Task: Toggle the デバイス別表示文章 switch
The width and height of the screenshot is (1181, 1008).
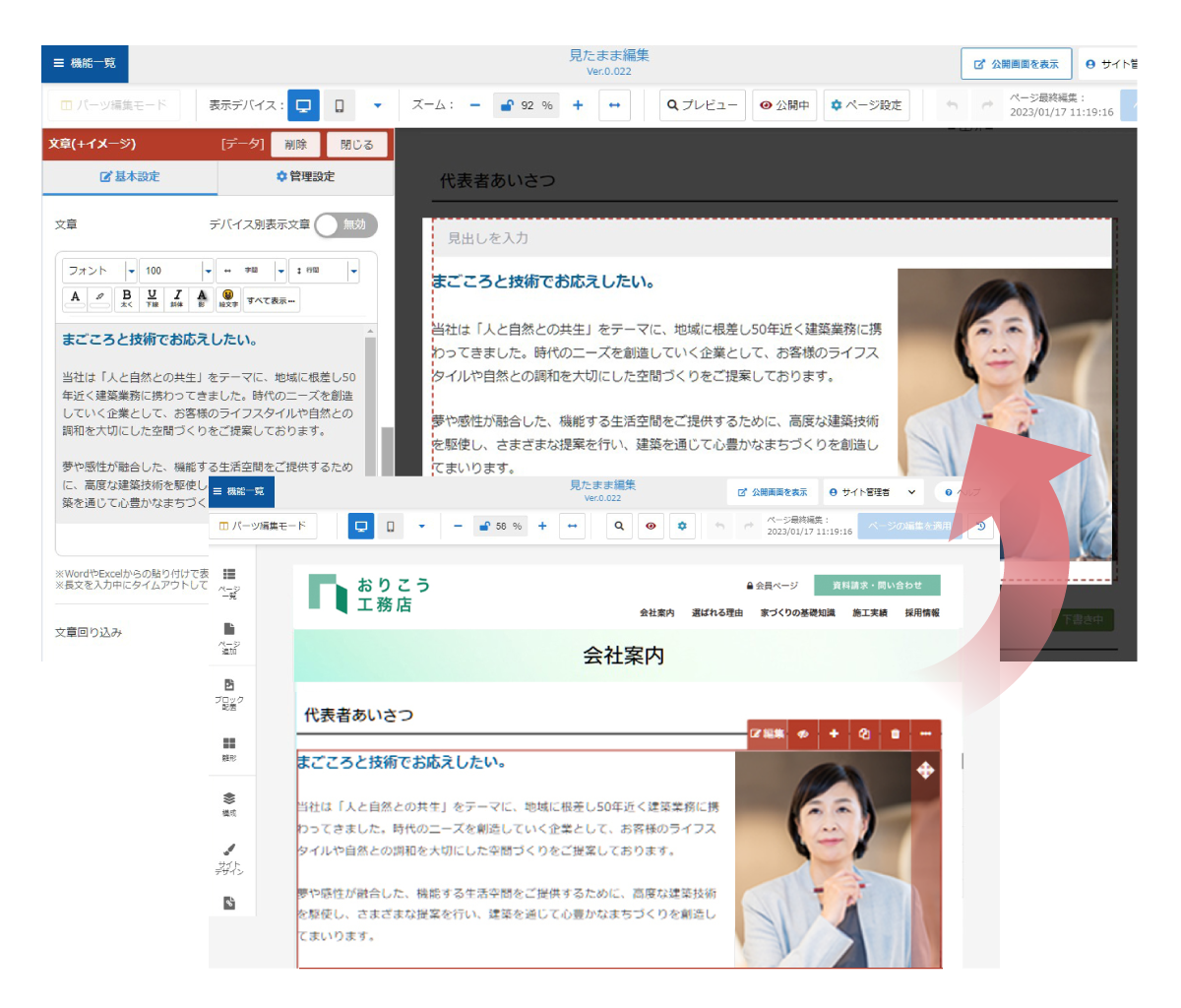Action: tap(345, 225)
